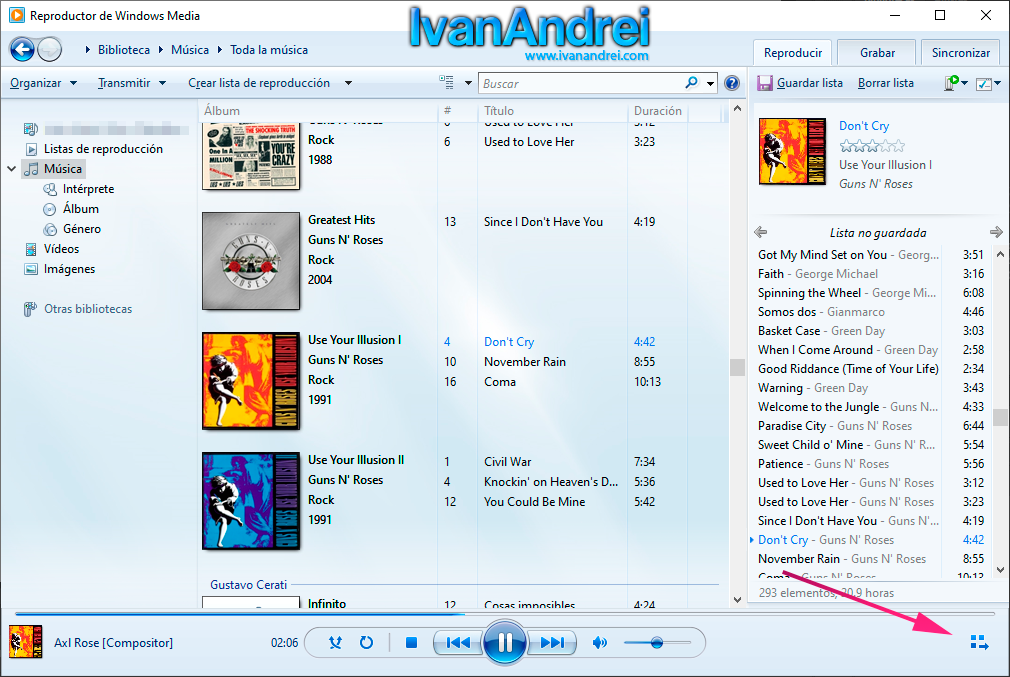Click the now-playing album art thumbnail in the bottom bar

26,642
